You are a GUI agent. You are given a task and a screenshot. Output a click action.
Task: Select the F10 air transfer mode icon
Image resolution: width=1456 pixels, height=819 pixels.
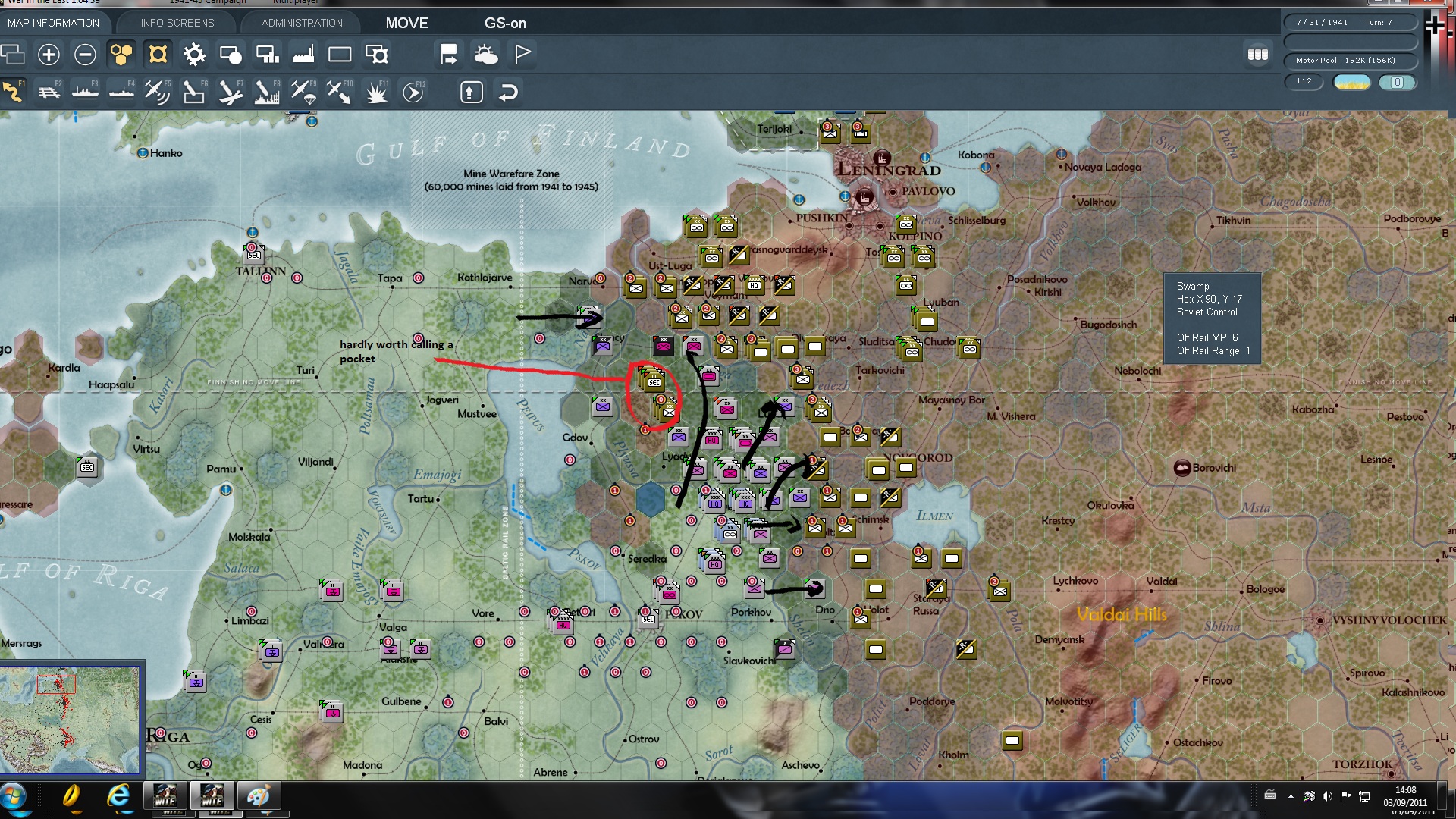click(x=339, y=93)
